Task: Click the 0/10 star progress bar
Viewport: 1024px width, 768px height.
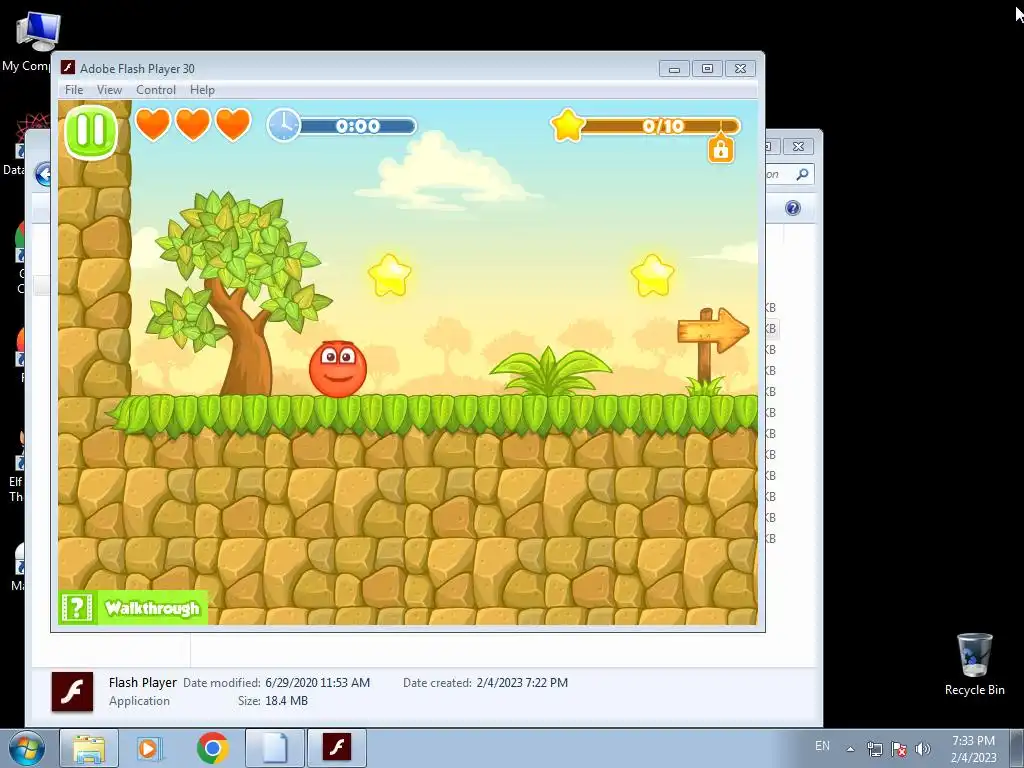Action: click(661, 125)
